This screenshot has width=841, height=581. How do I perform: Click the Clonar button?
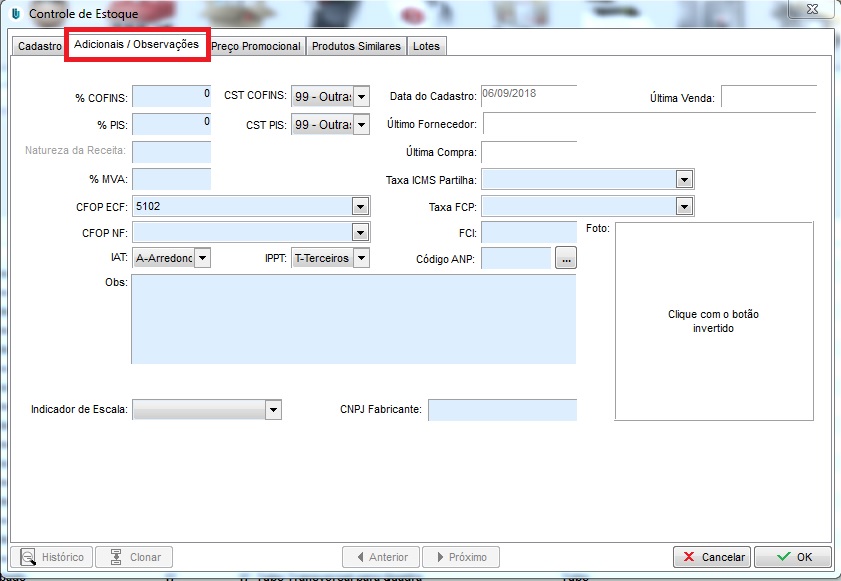tap(134, 557)
